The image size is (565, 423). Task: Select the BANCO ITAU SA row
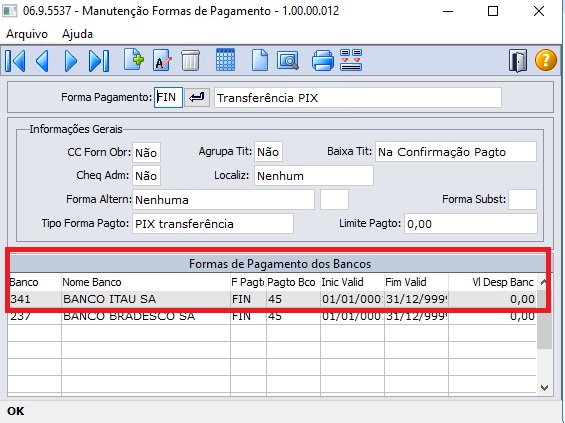[272, 299]
